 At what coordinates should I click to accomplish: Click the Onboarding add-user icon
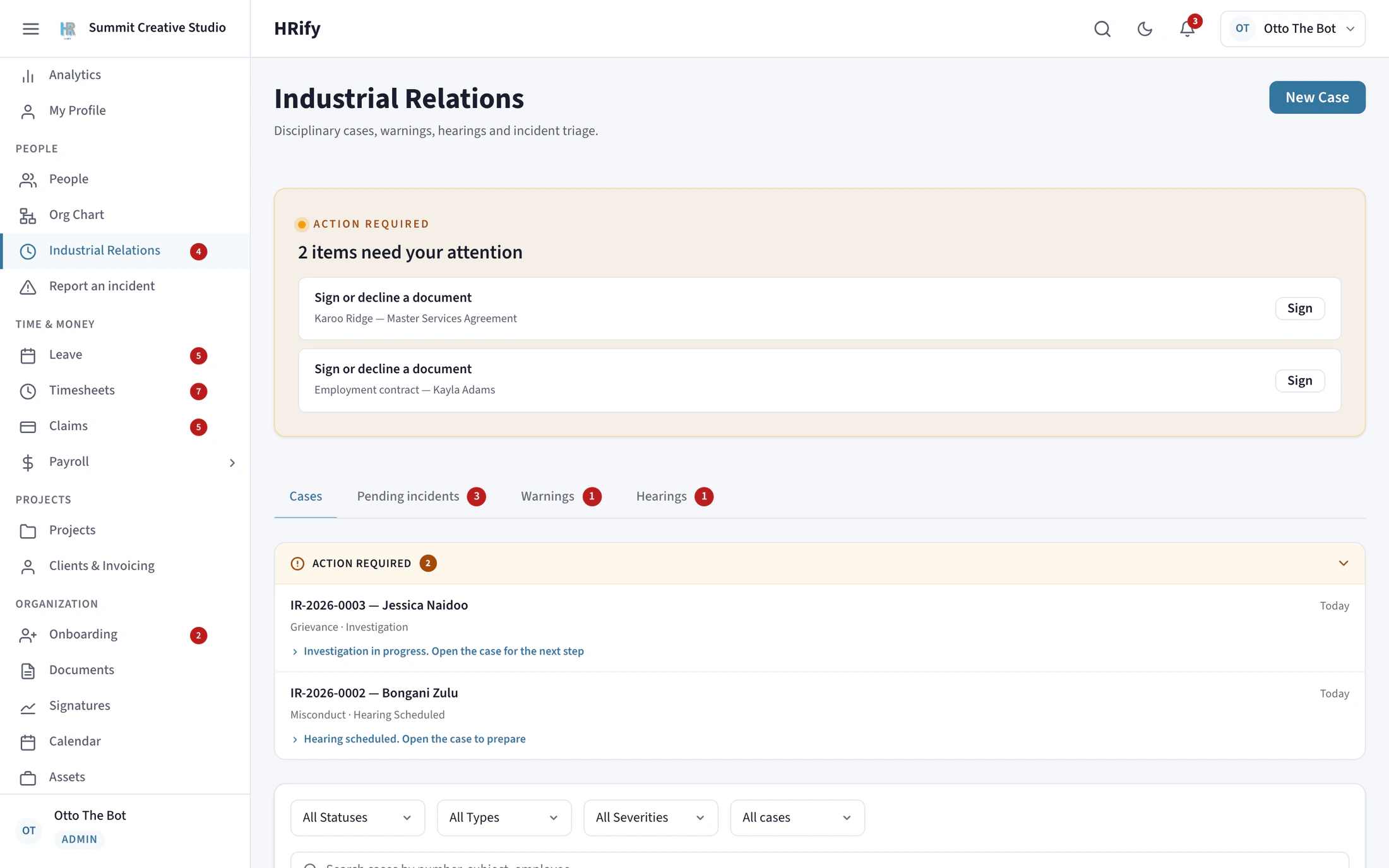pyautogui.click(x=28, y=635)
